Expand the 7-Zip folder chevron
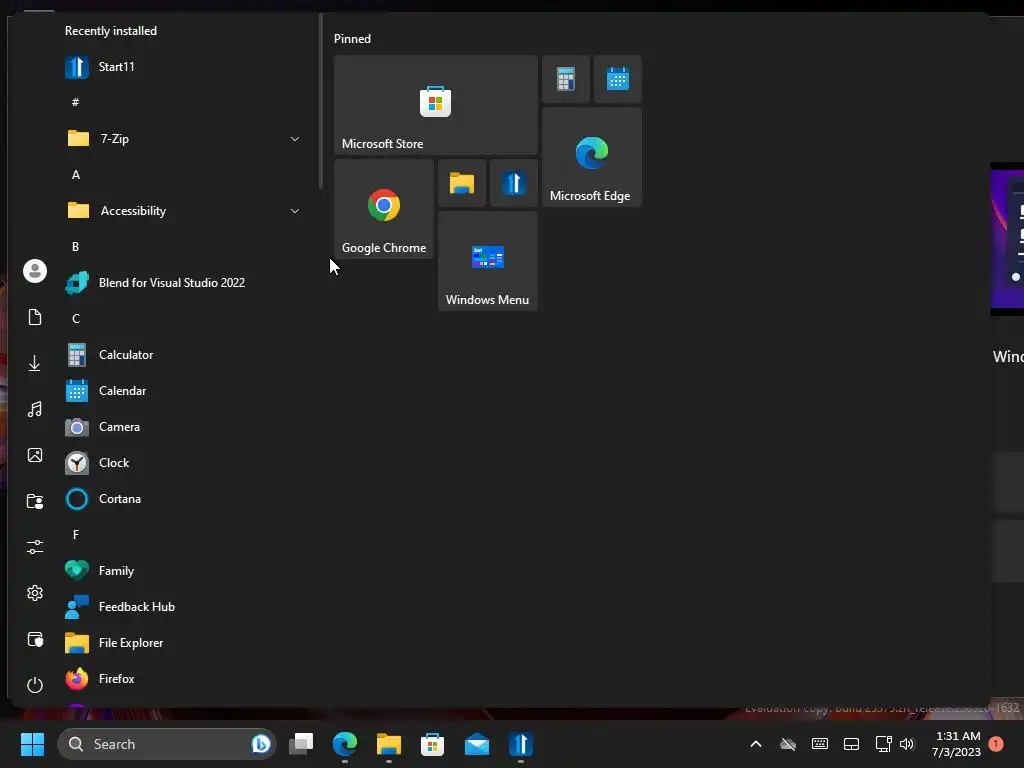 click(295, 139)
